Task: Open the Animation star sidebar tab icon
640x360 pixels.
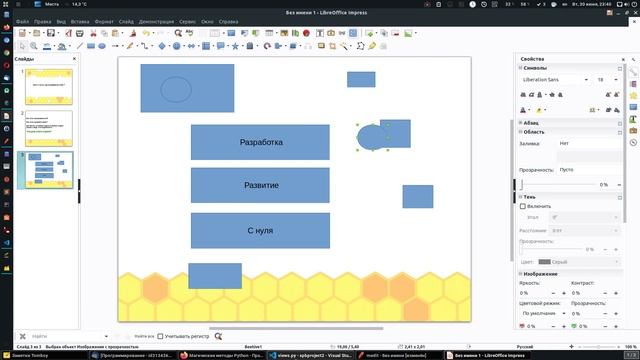Action: coord(633,96)
